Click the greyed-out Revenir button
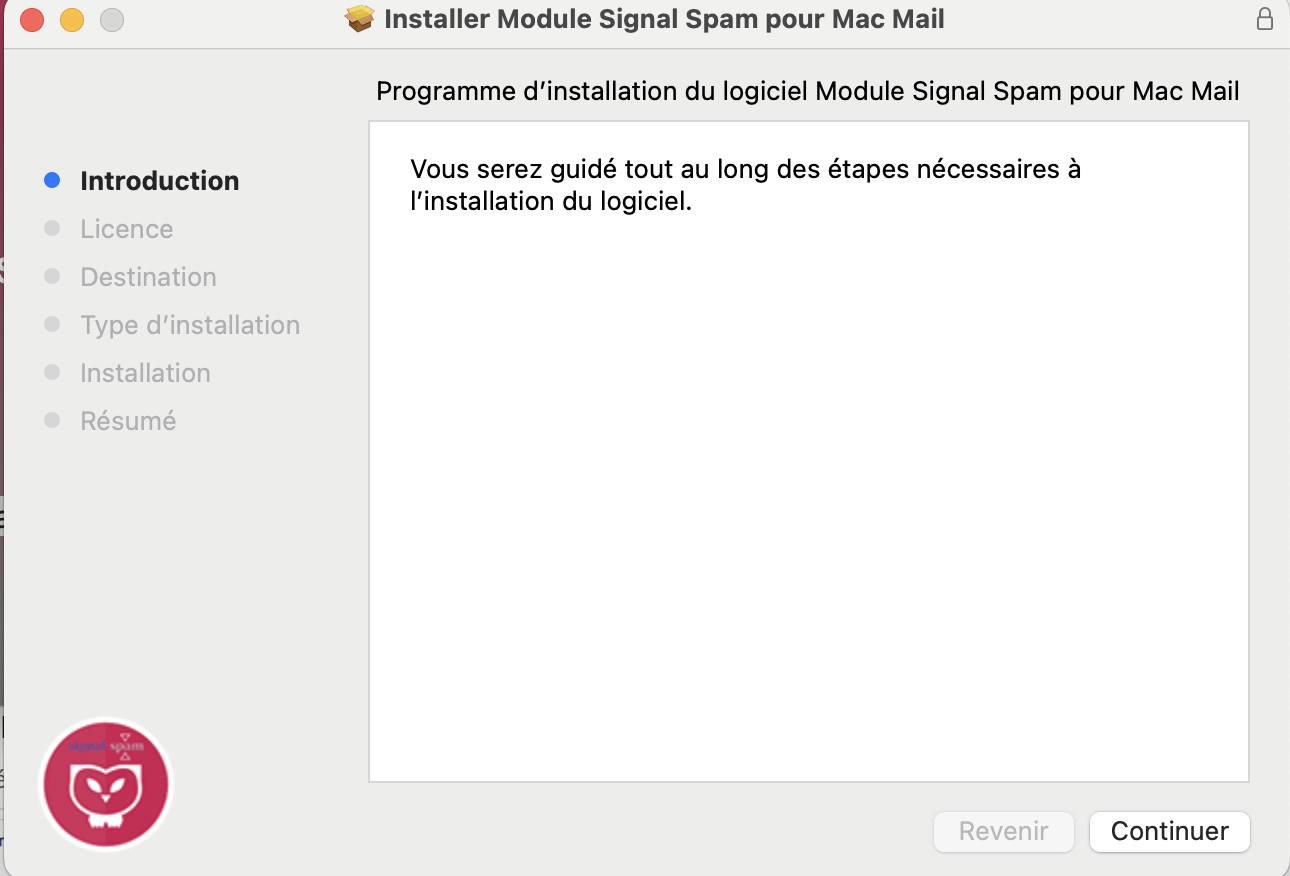This screenshot has width=1290, height=876. (x=1003, y=831)
